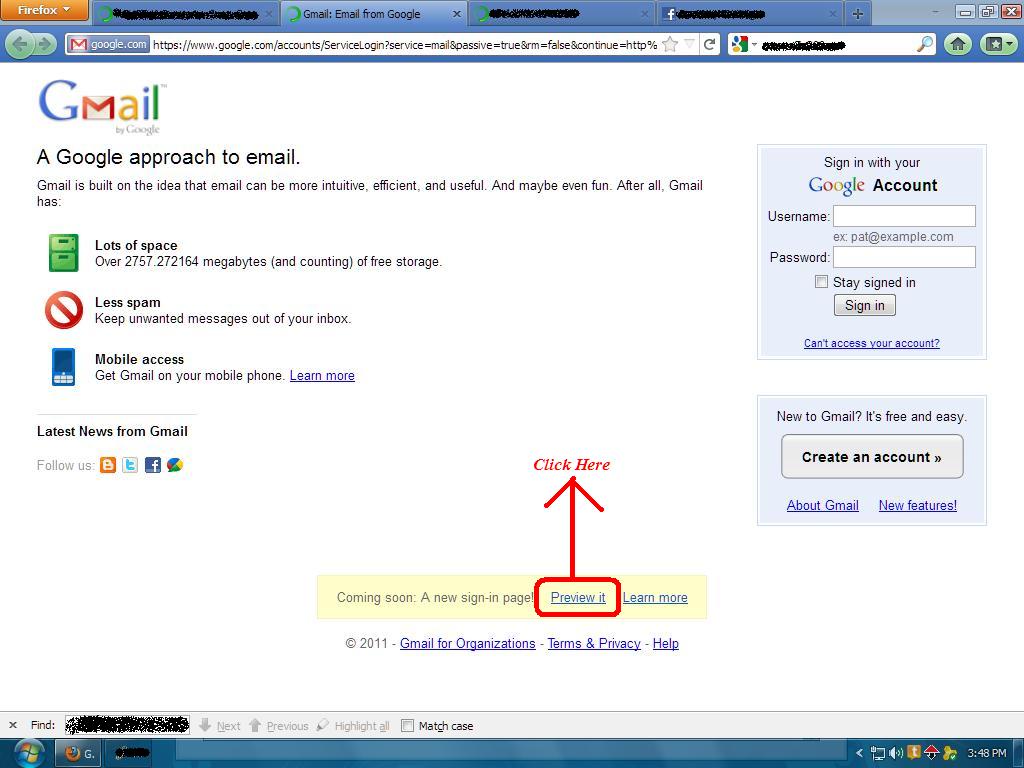Go forward with browser forward arrow
This screenshot has height=768, width=1024.
coord(44,44)
